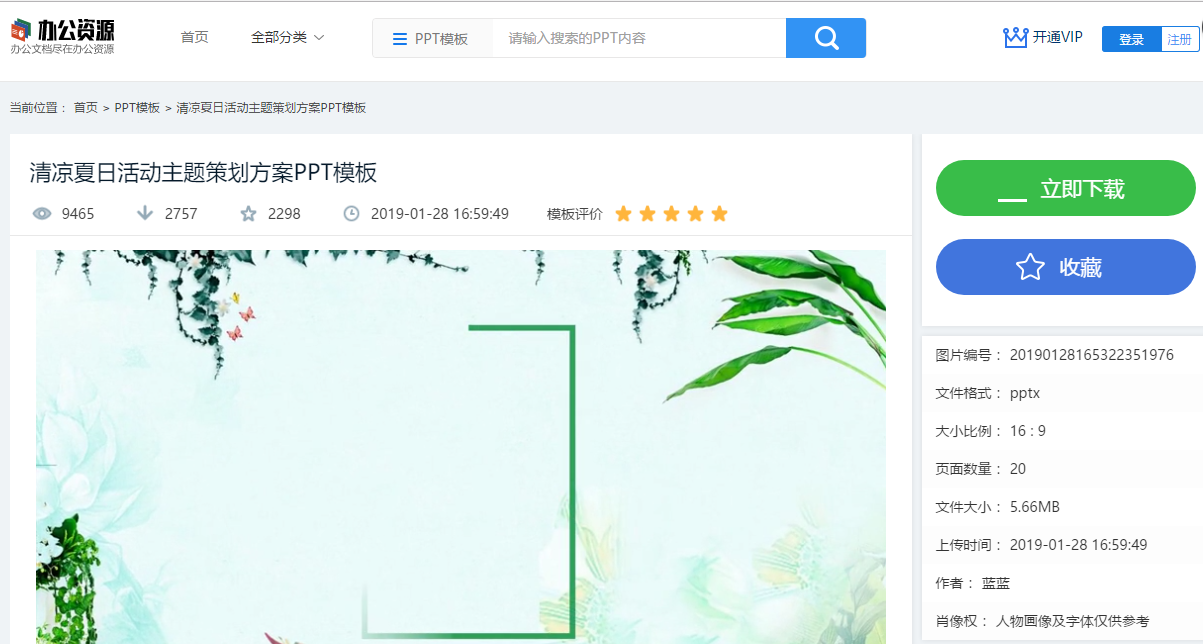This screenshot has height=644, width=1203.
Task: Open the PPT模板 breadcrumb link
Action: tap(137, 108)
